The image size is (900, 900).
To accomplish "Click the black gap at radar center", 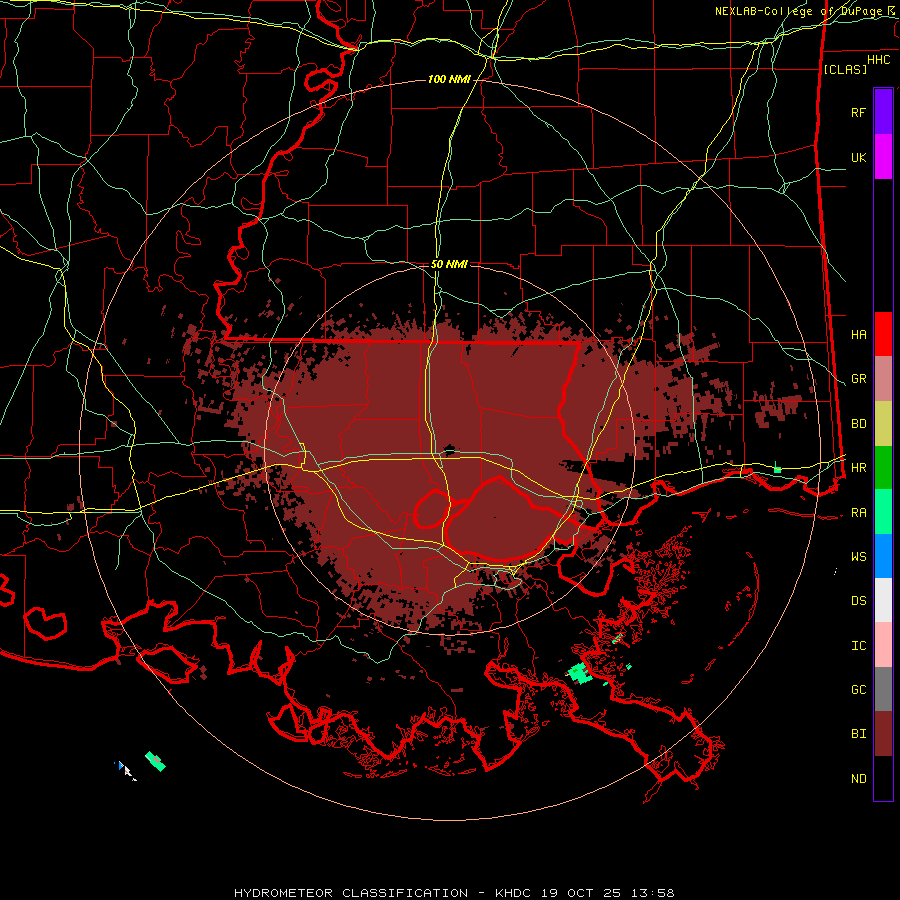I will pos(449,448).
